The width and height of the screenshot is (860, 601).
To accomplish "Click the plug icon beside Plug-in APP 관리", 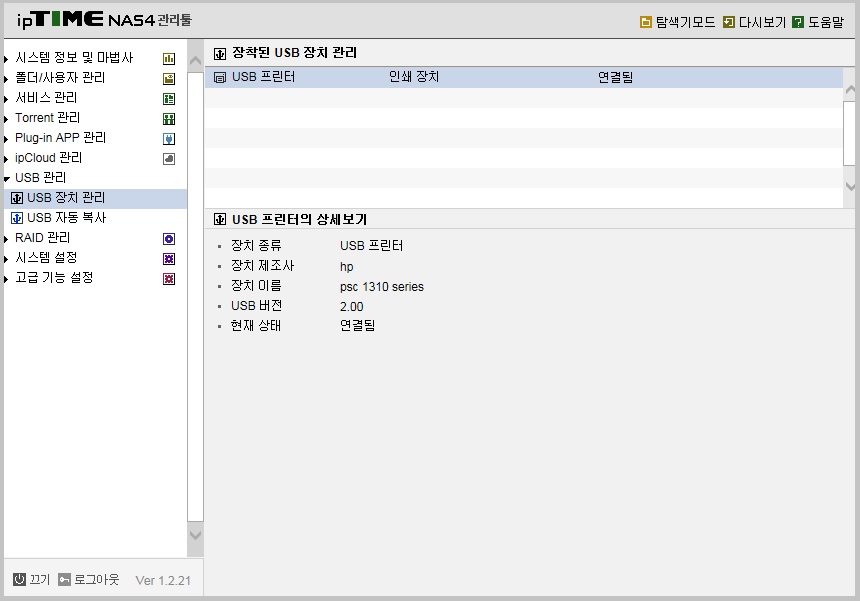I will coord(169,139).
